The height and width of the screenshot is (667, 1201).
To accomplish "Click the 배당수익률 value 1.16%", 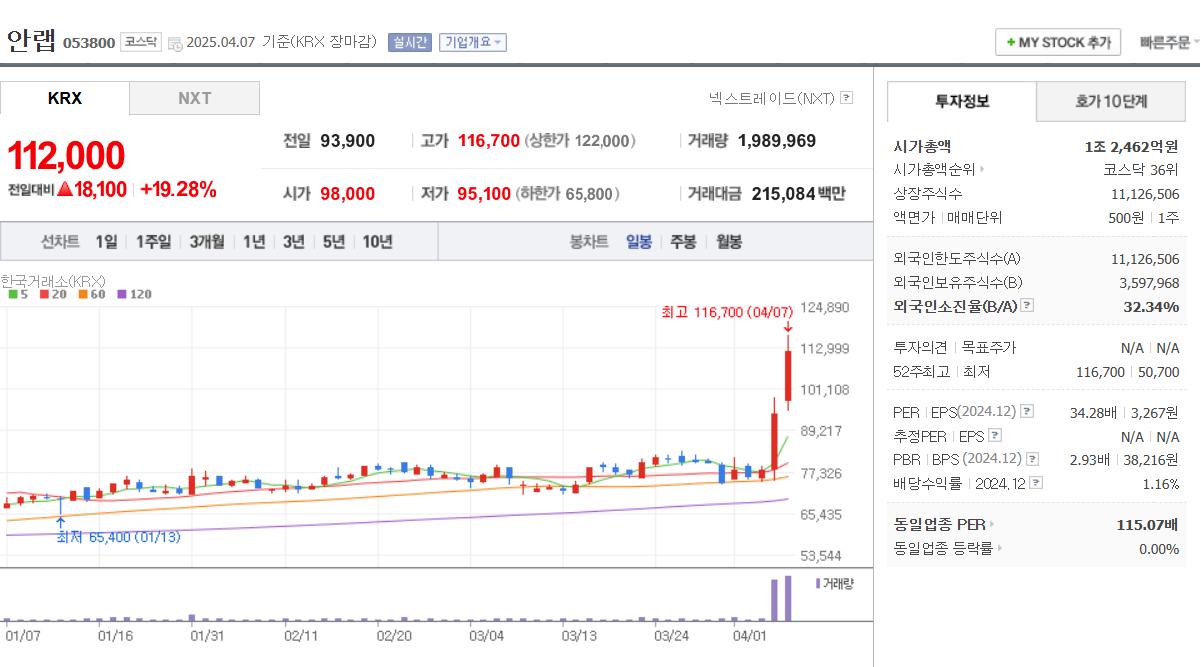I will 1160,483.
